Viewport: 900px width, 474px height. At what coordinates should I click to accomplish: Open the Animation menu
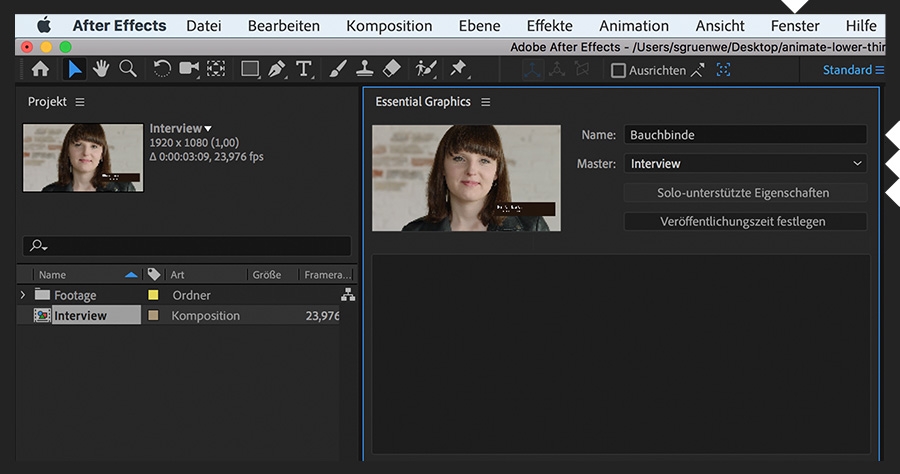click(634, 26)
